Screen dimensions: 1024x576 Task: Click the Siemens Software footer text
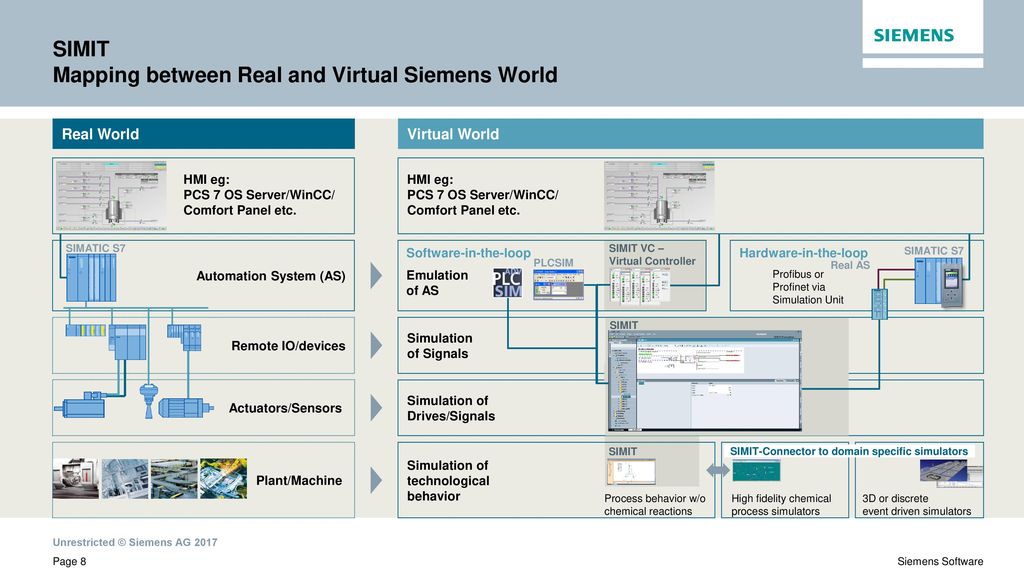pos(940,562)
